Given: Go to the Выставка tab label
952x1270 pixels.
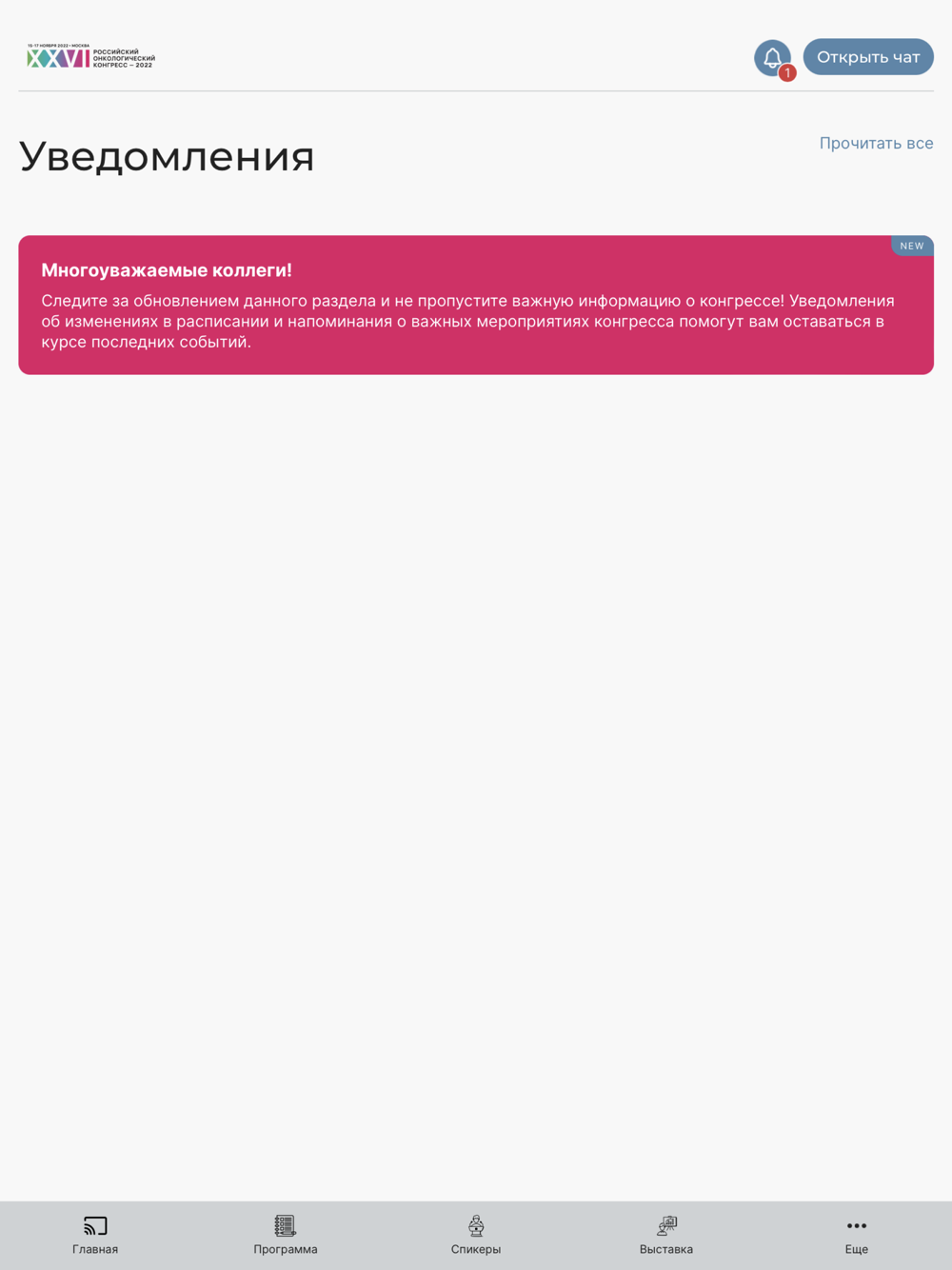Looking at the screenshot, I should tap(666, 1249).
